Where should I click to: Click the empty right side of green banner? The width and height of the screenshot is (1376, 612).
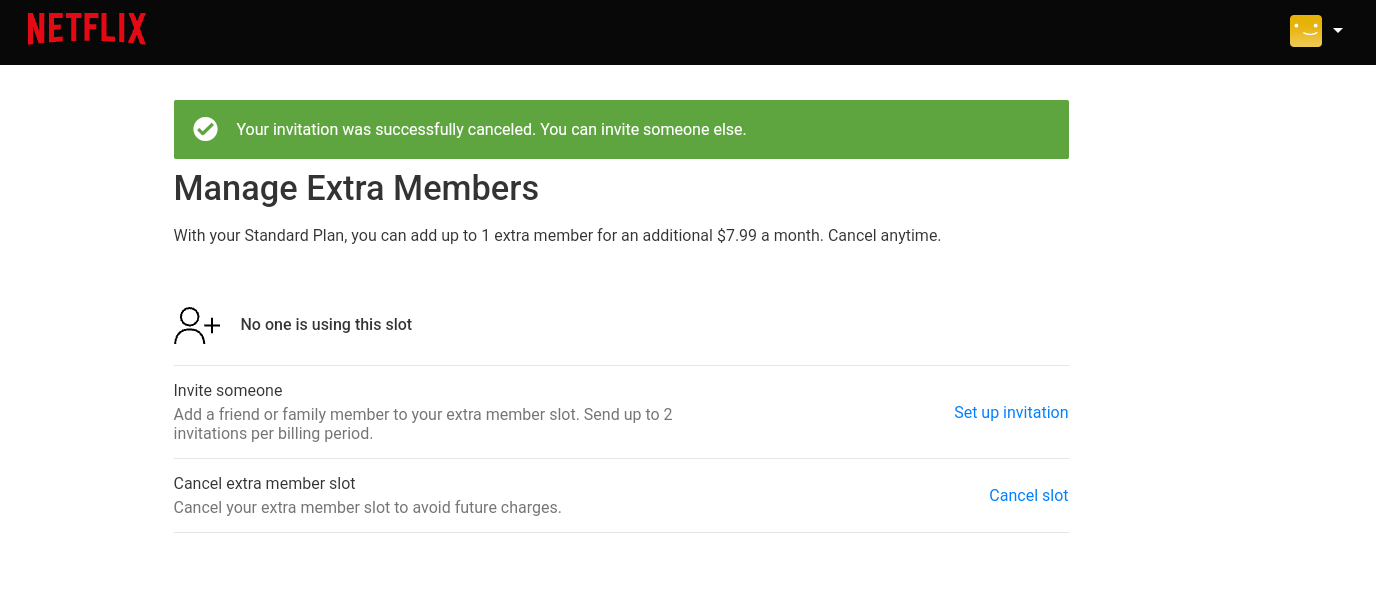tap(920, 129)
